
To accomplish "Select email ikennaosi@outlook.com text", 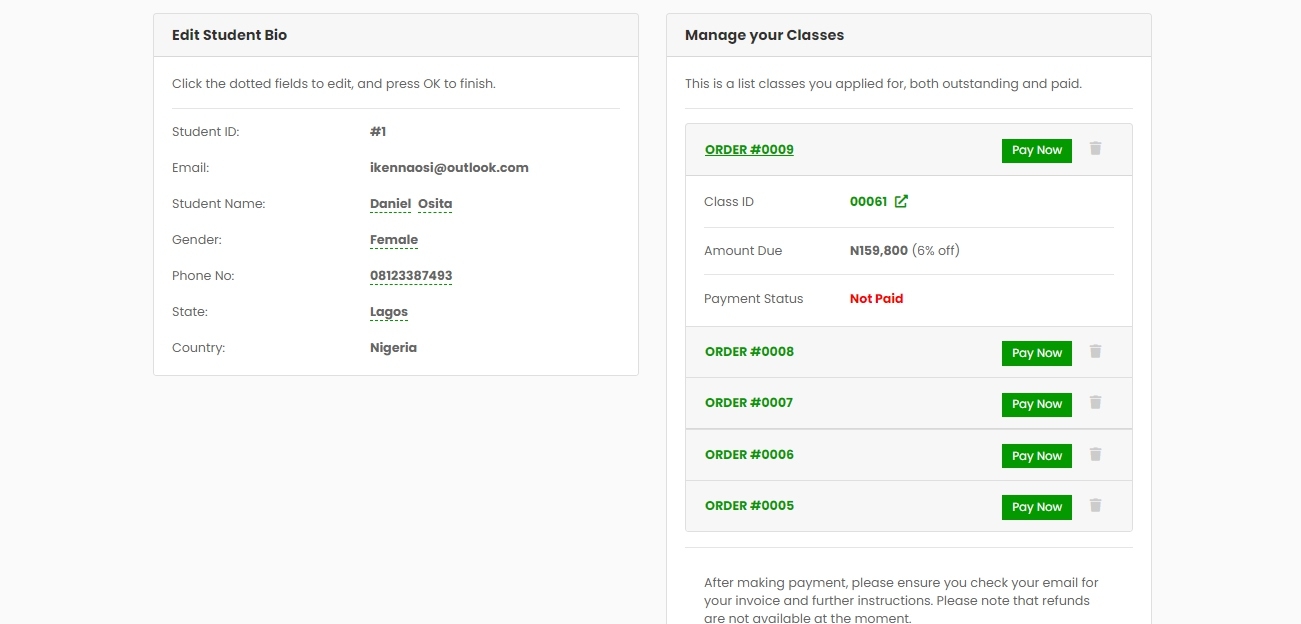I will [x=449, y=168].
